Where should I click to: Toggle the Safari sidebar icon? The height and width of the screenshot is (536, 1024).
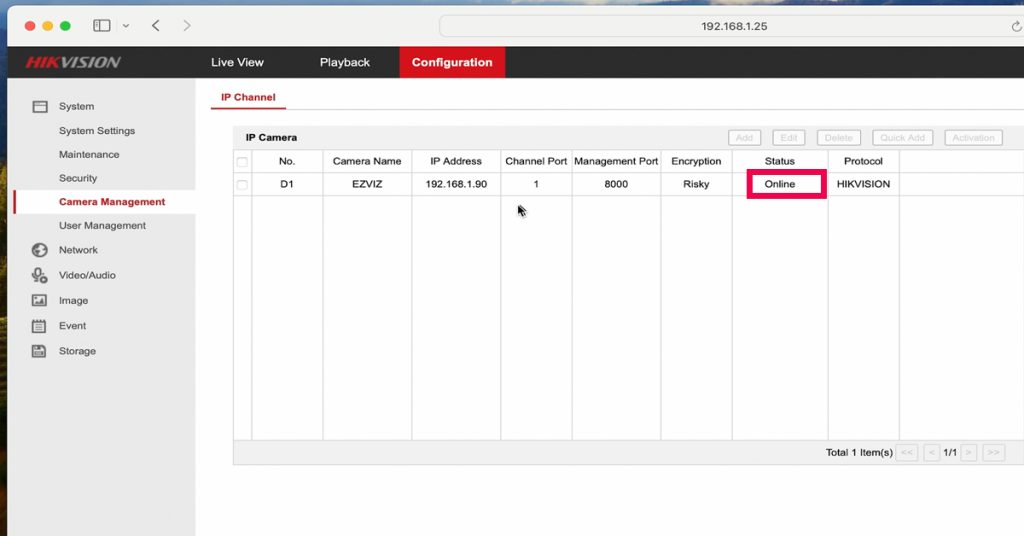pos(101,25)
